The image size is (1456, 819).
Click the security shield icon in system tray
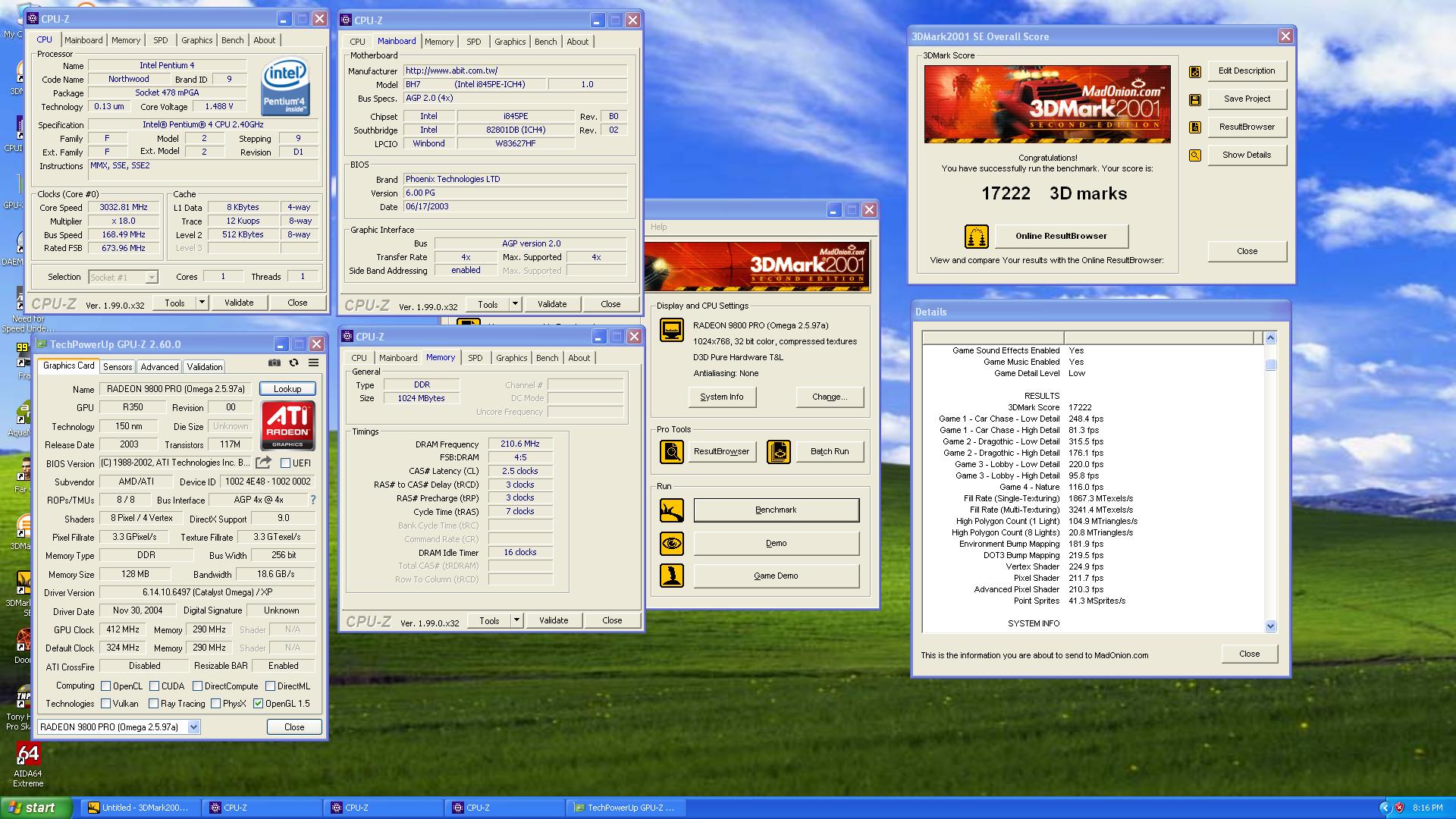coord(1399,808)
